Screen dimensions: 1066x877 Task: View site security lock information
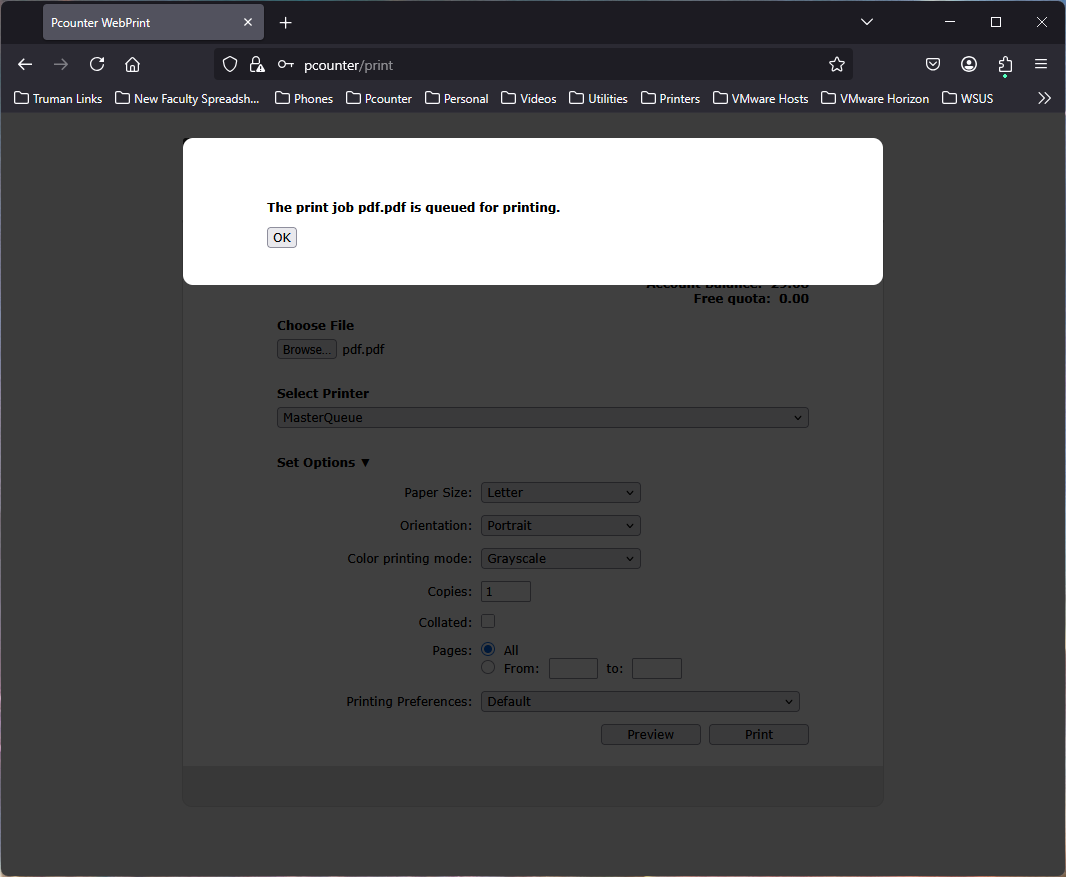click(256, 65)
